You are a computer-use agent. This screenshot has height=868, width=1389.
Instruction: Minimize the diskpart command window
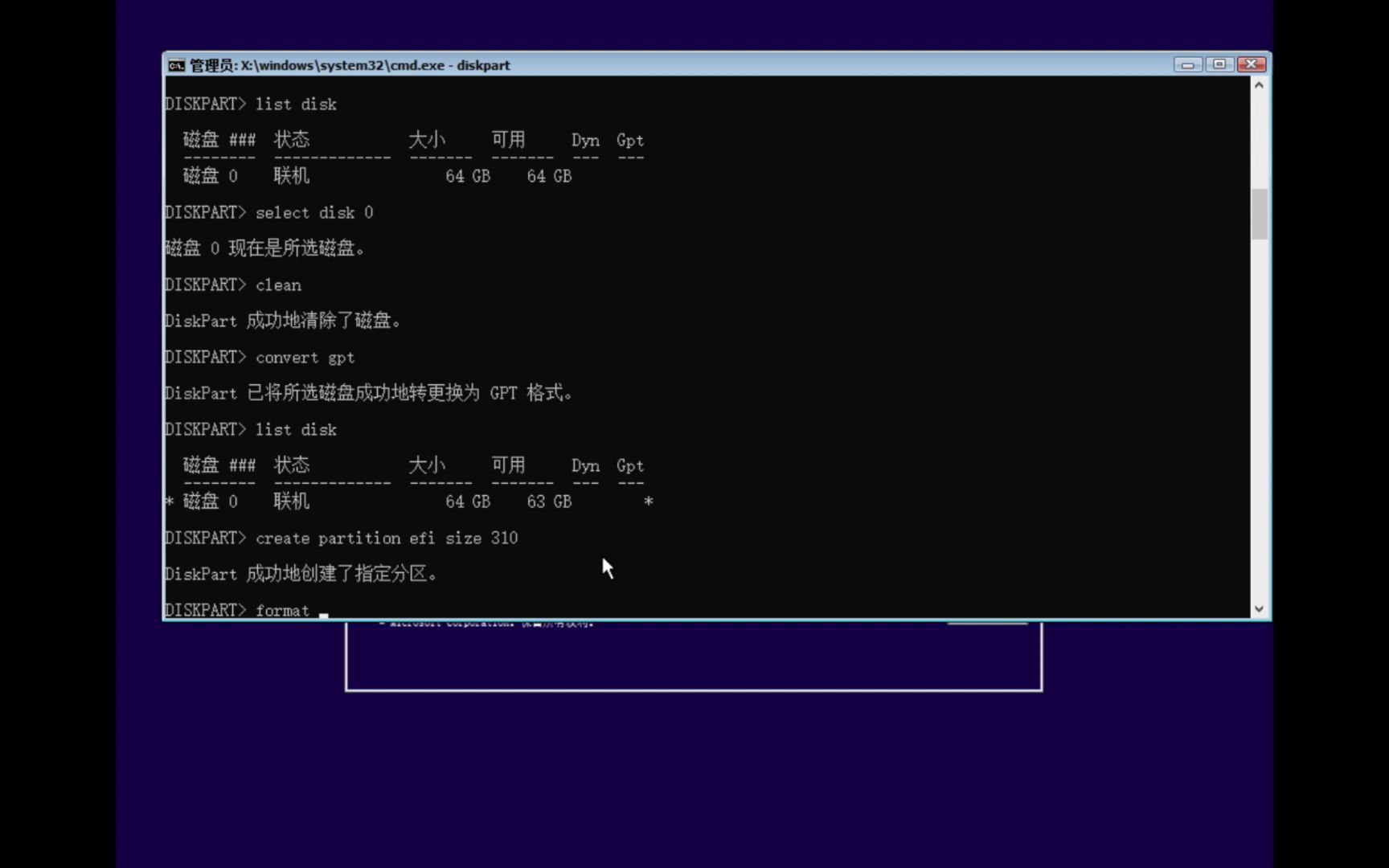tap(1187, 64)
